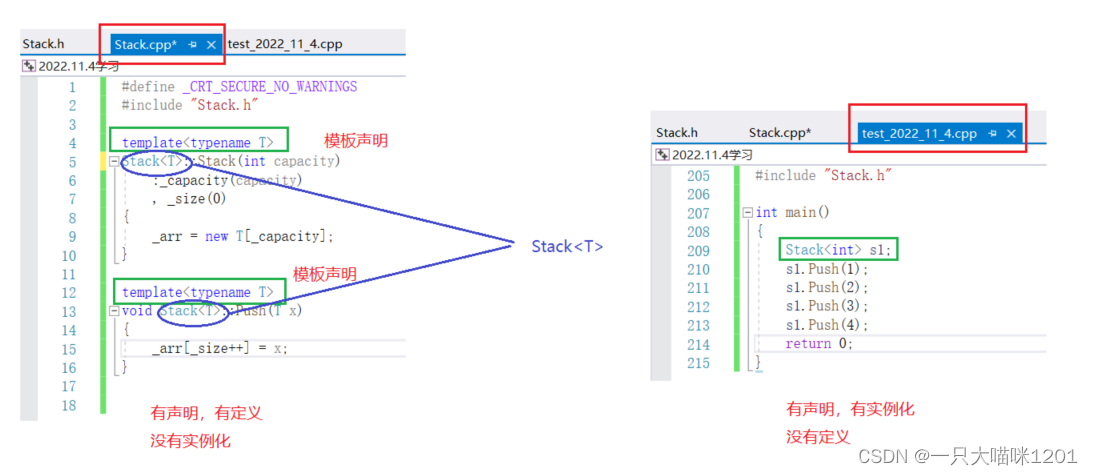
Task: Open Stack.h tab next to active Stack.cpp*
Action: (x=43, y=44)
